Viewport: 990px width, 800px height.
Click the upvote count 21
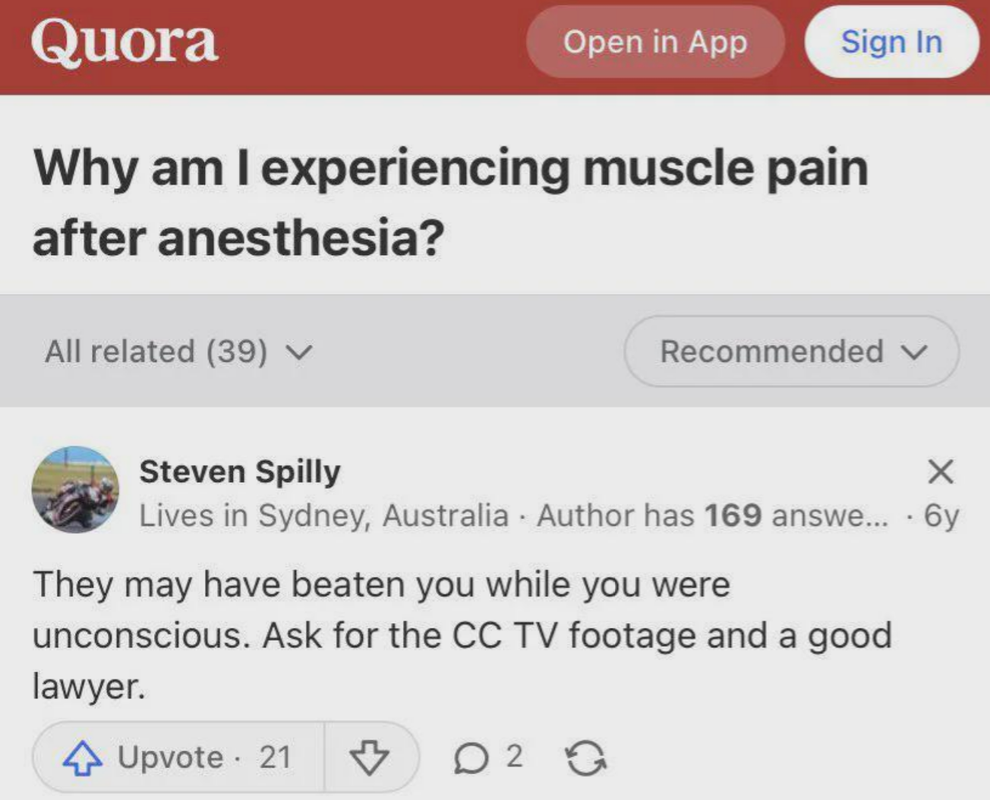click(x=275, y=758)
